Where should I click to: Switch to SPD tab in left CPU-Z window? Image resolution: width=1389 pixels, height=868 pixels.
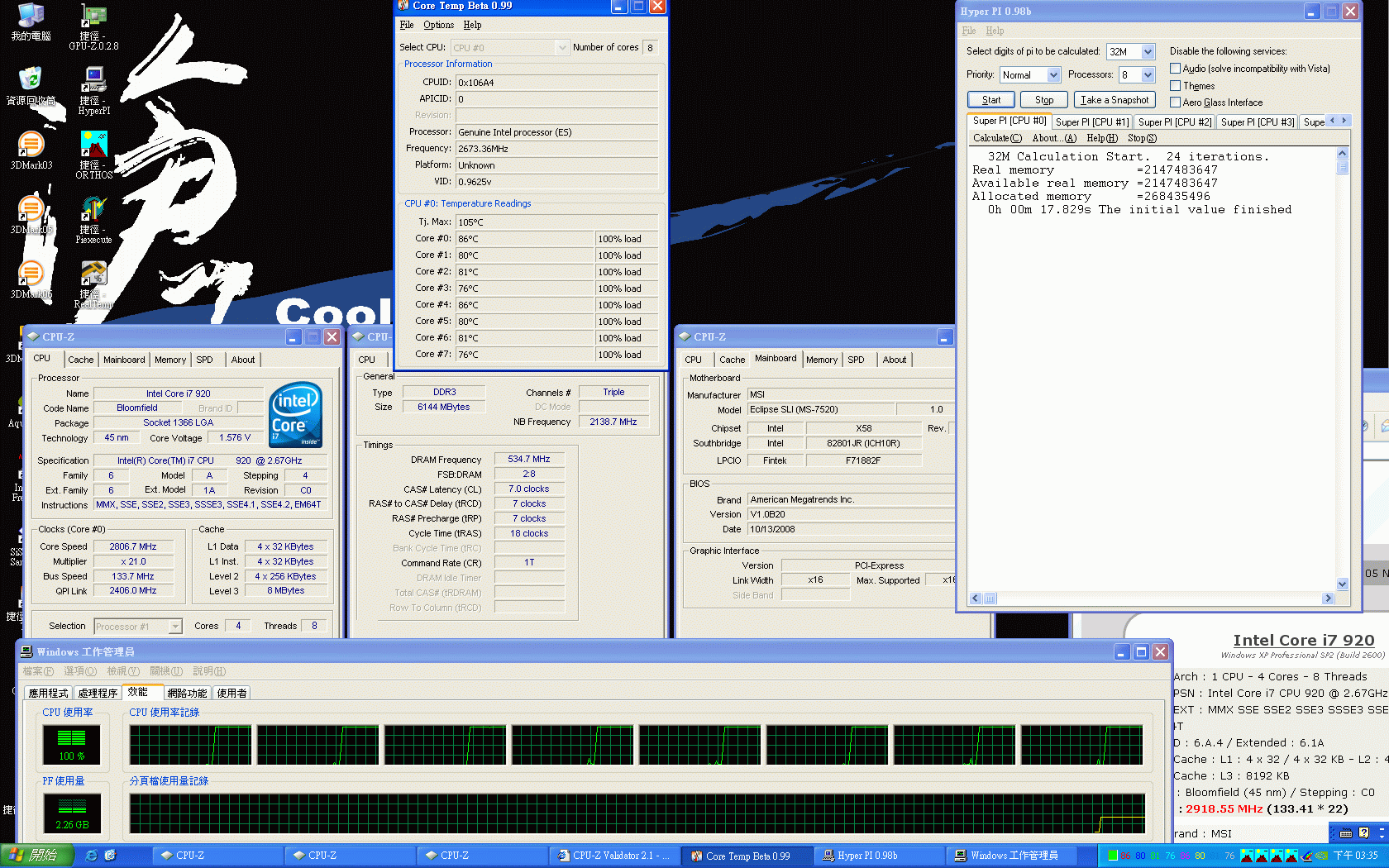[x=204, y=360]
